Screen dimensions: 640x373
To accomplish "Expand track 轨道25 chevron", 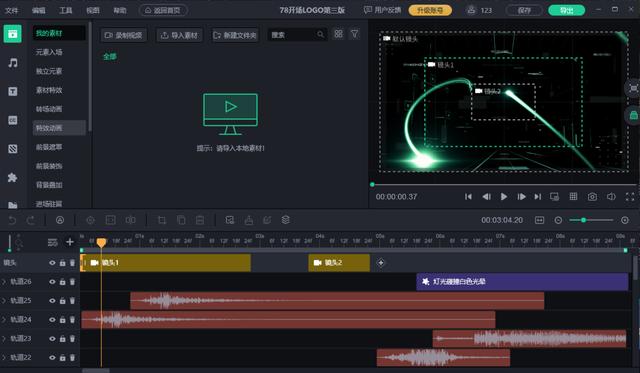I will [x=4, y=301].
